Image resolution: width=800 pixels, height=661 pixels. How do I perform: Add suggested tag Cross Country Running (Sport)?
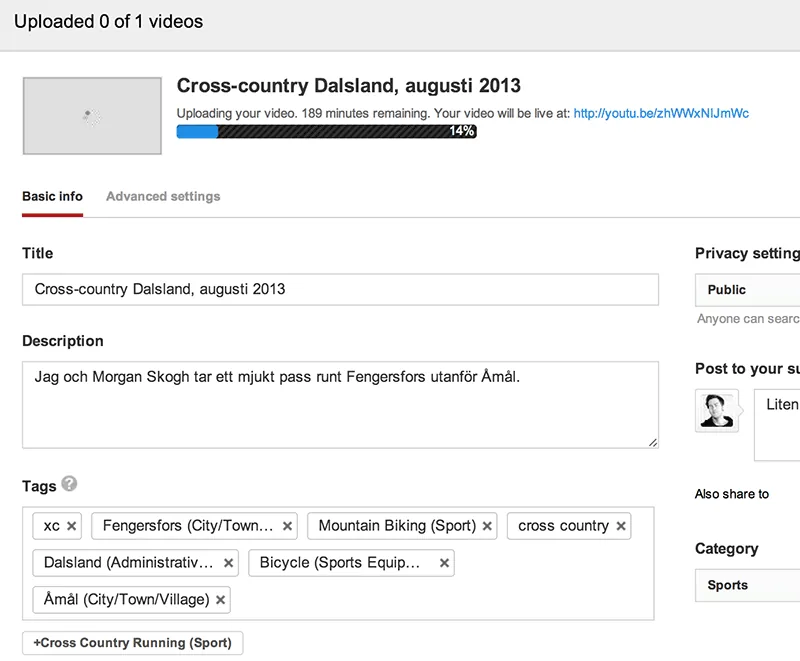click(x=133, y=643)
